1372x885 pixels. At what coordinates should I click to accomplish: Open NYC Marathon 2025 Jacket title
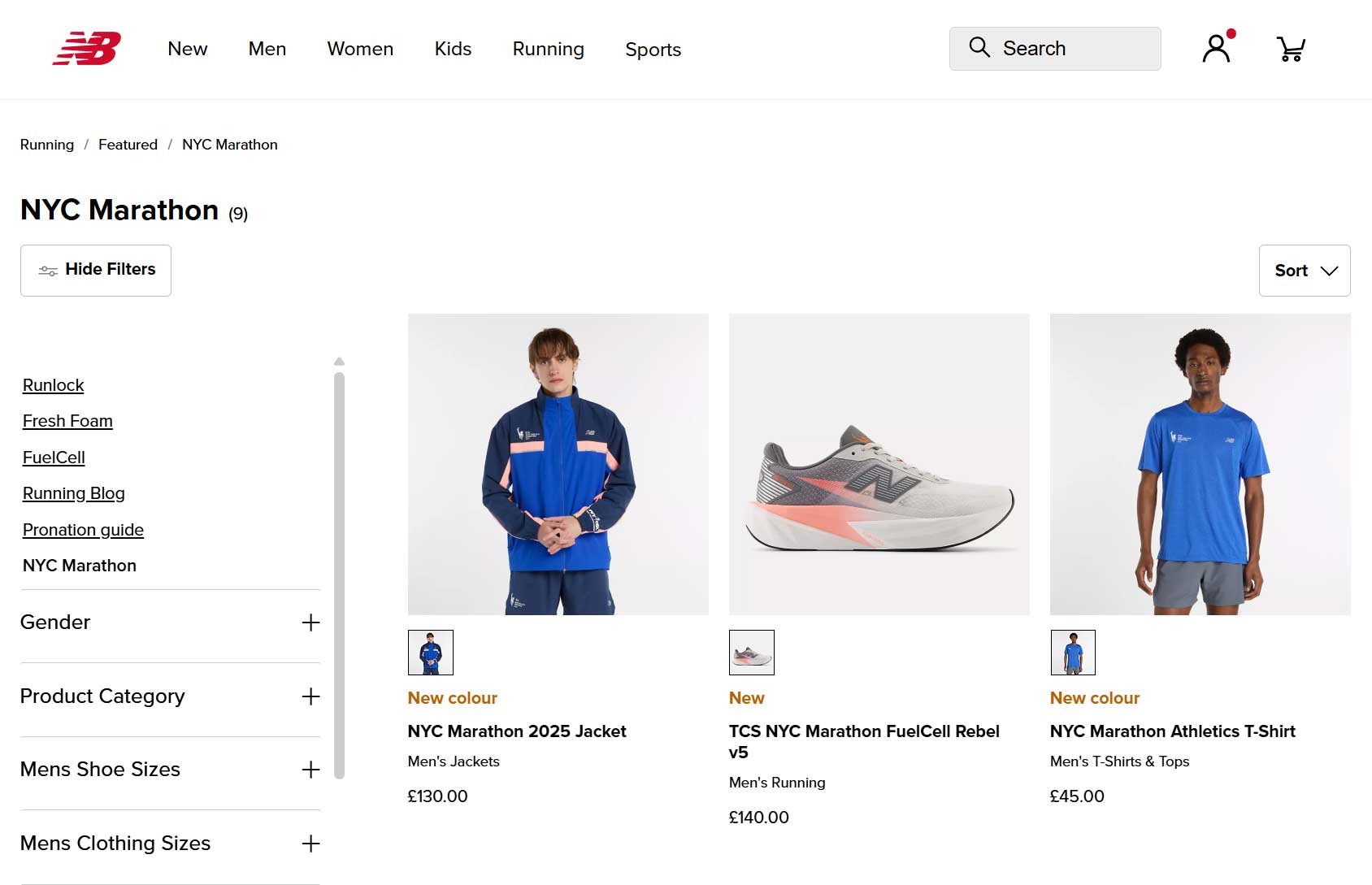click(x=517, y=731)
